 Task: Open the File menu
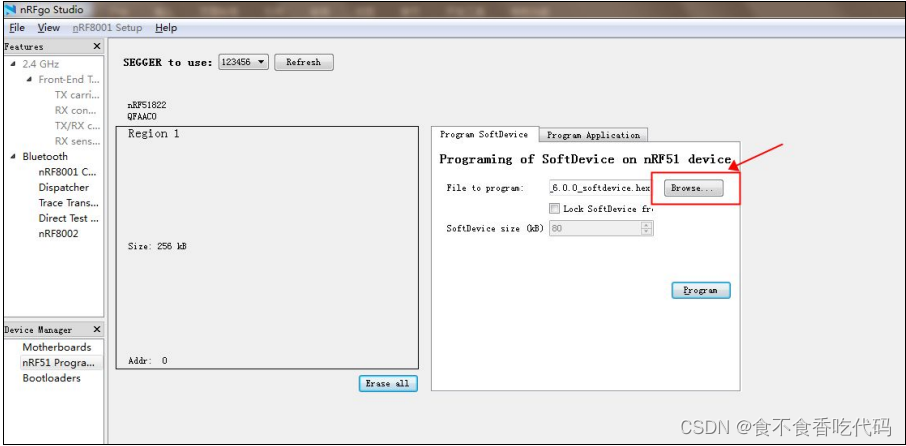[x=17, y=28]
